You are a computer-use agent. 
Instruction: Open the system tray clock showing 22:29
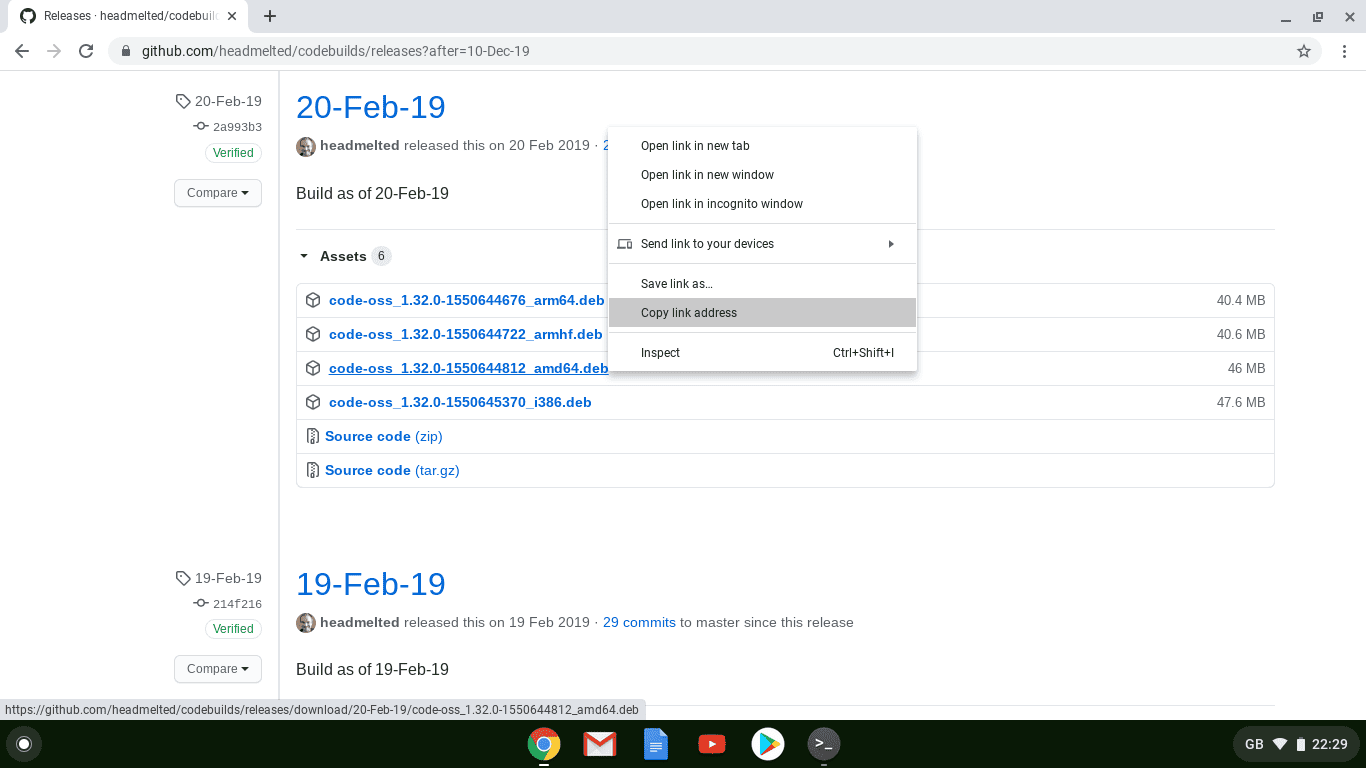1329,744
